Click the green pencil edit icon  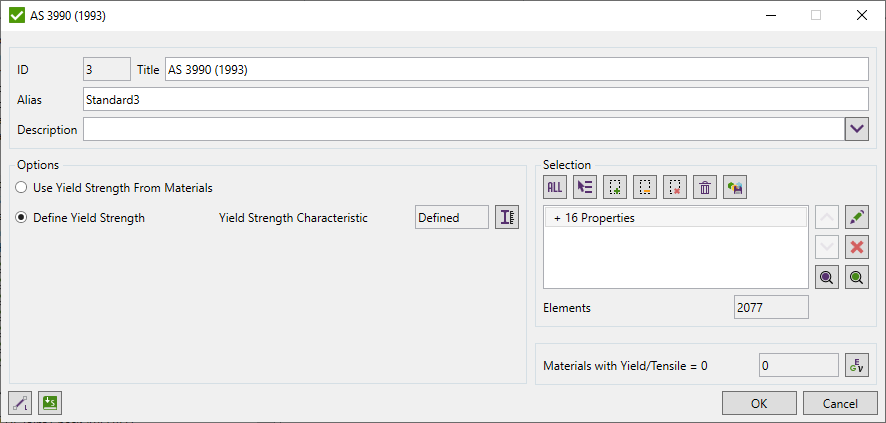855,217
